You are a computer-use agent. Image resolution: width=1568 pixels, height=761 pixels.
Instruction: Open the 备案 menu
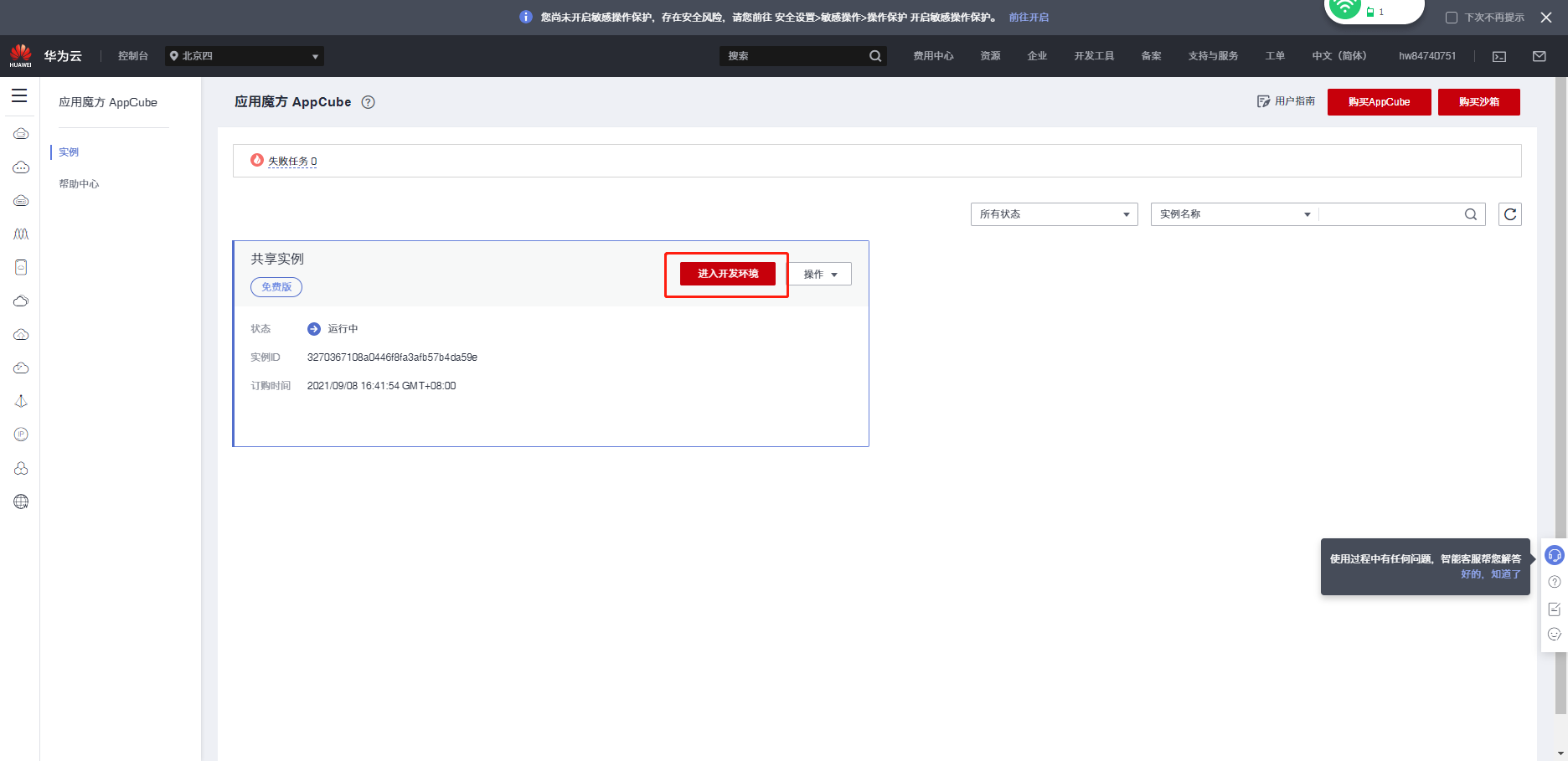pos(1151,56)
